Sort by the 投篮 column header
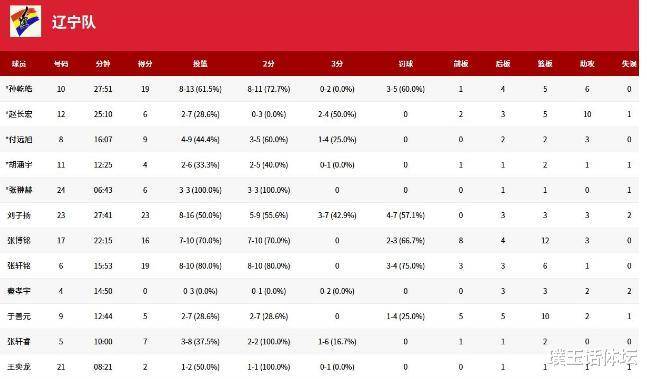 point(200,64)
